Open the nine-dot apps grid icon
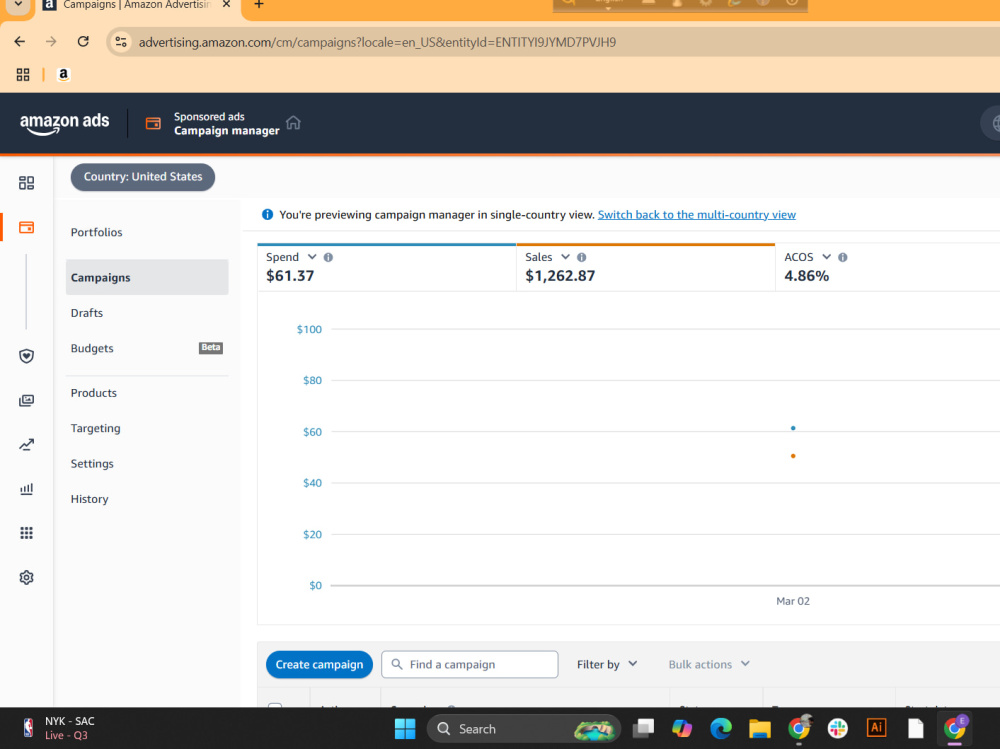The width and height of the screenshot is (1000, 749). click(x=26, y=533)
